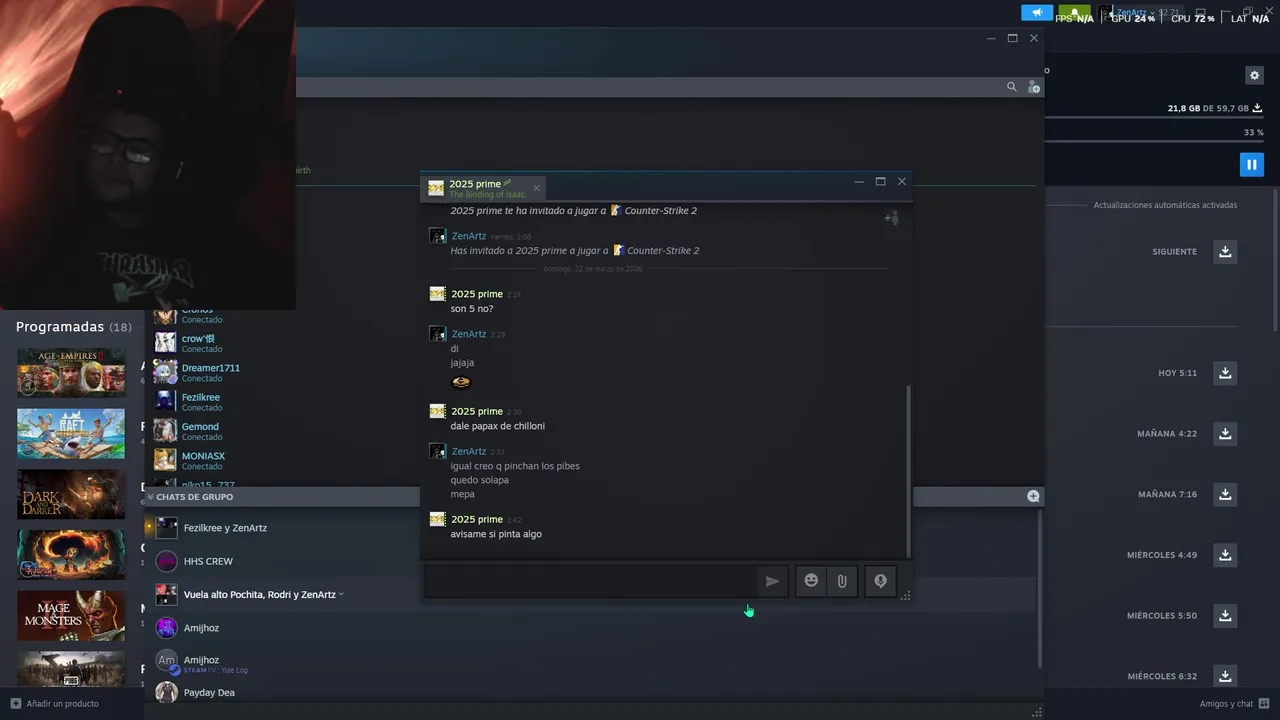Download the item scheduled HOY 5:11

[1225, 373]
